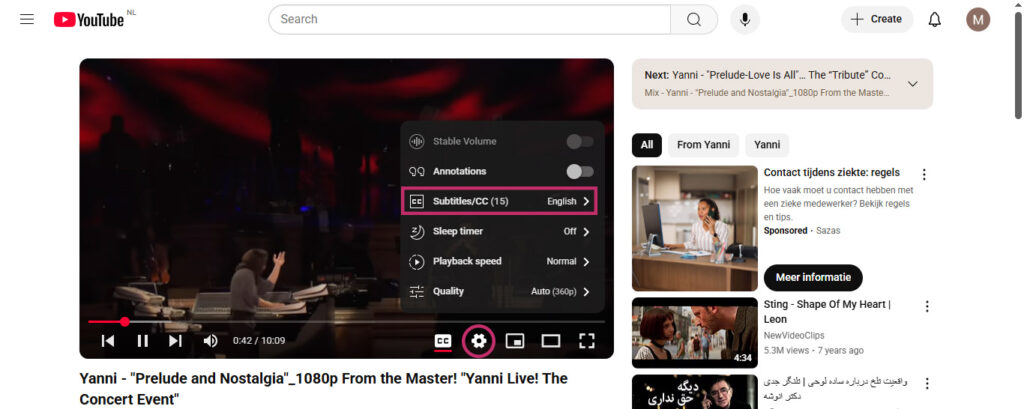Open the Playback speed submenu
This screenshot has height=409, width=1024.
pyautogui.click(x=499, y=261)
